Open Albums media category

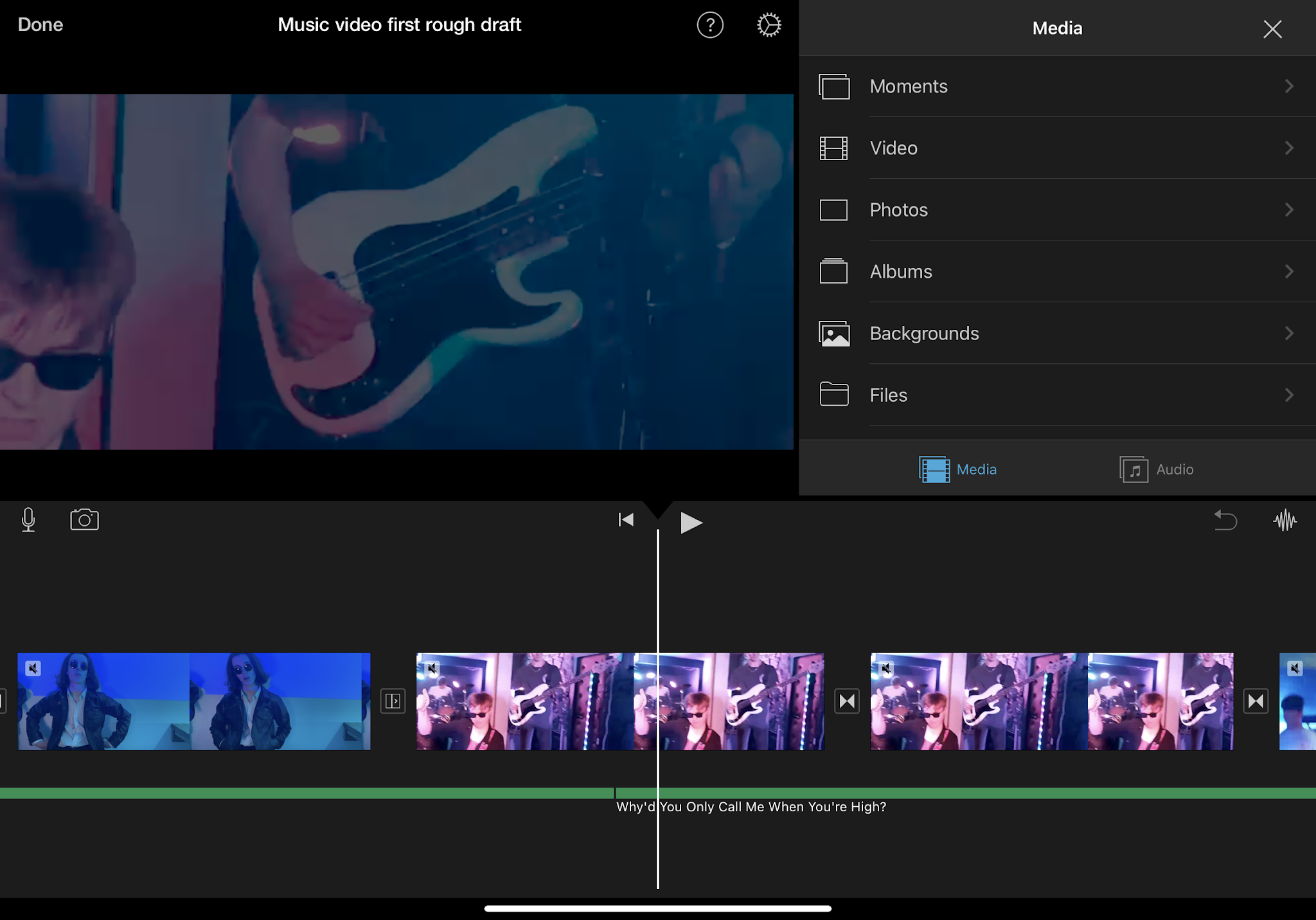[x=1057, y=271]
